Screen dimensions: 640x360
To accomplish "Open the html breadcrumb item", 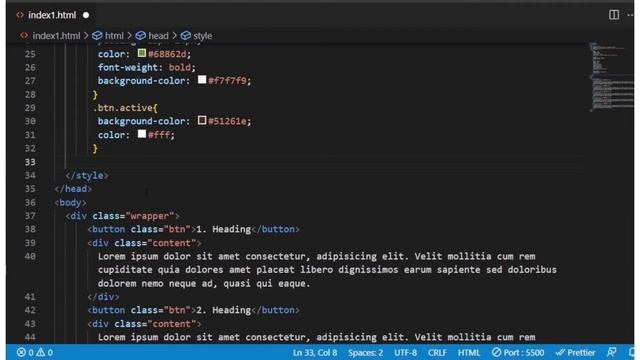I will tap(114, 36).
